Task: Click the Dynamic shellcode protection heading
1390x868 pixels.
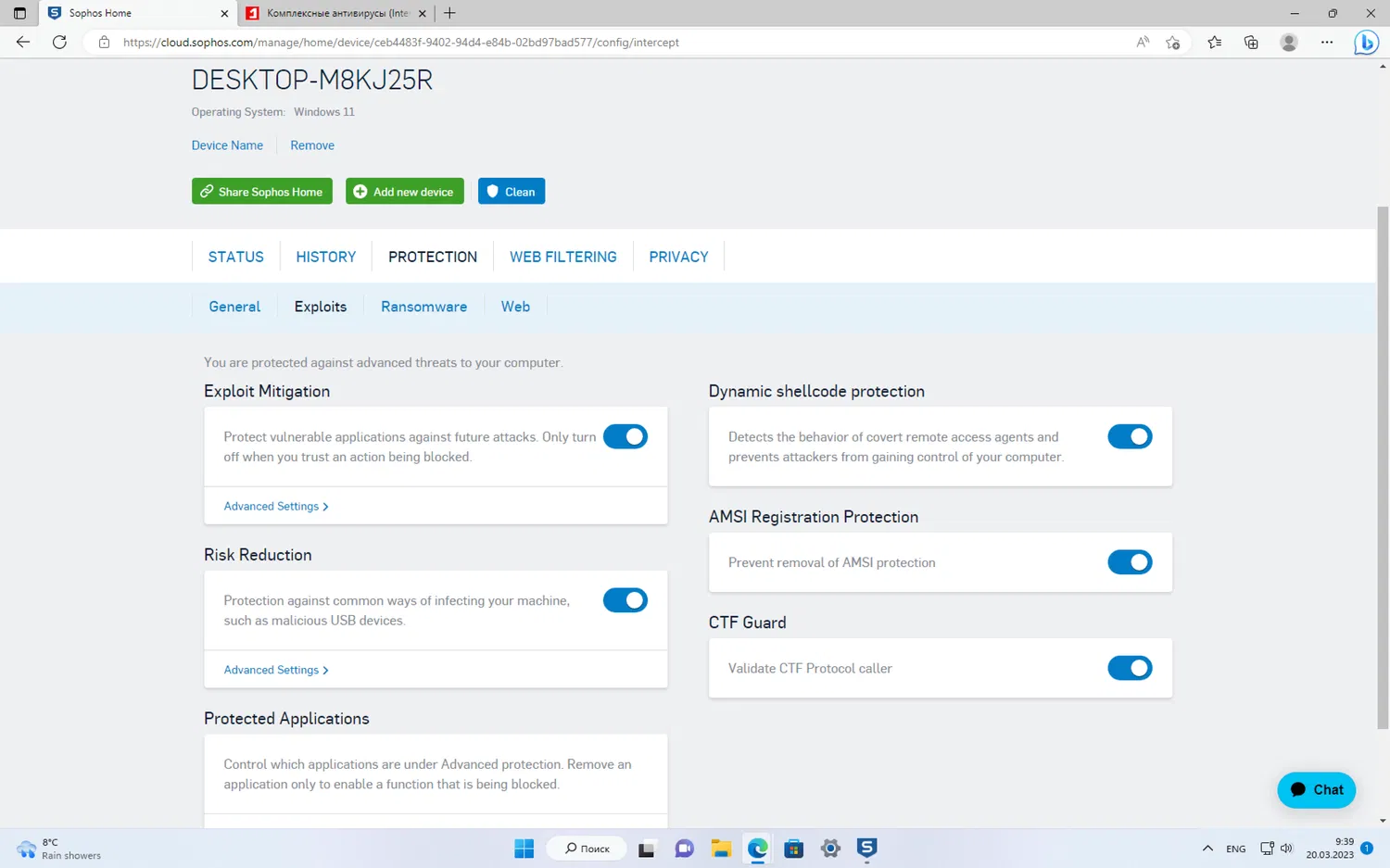Action: pos(816,391)
